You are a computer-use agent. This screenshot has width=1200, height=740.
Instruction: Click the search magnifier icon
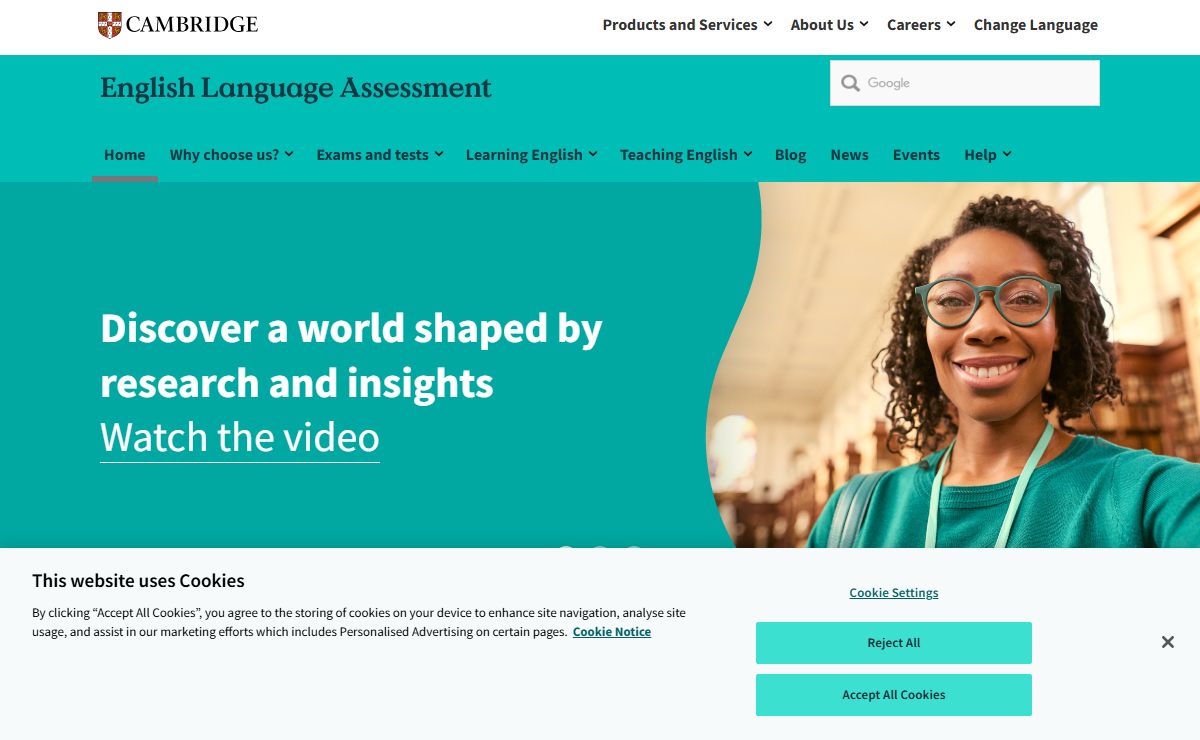(850, 83)
